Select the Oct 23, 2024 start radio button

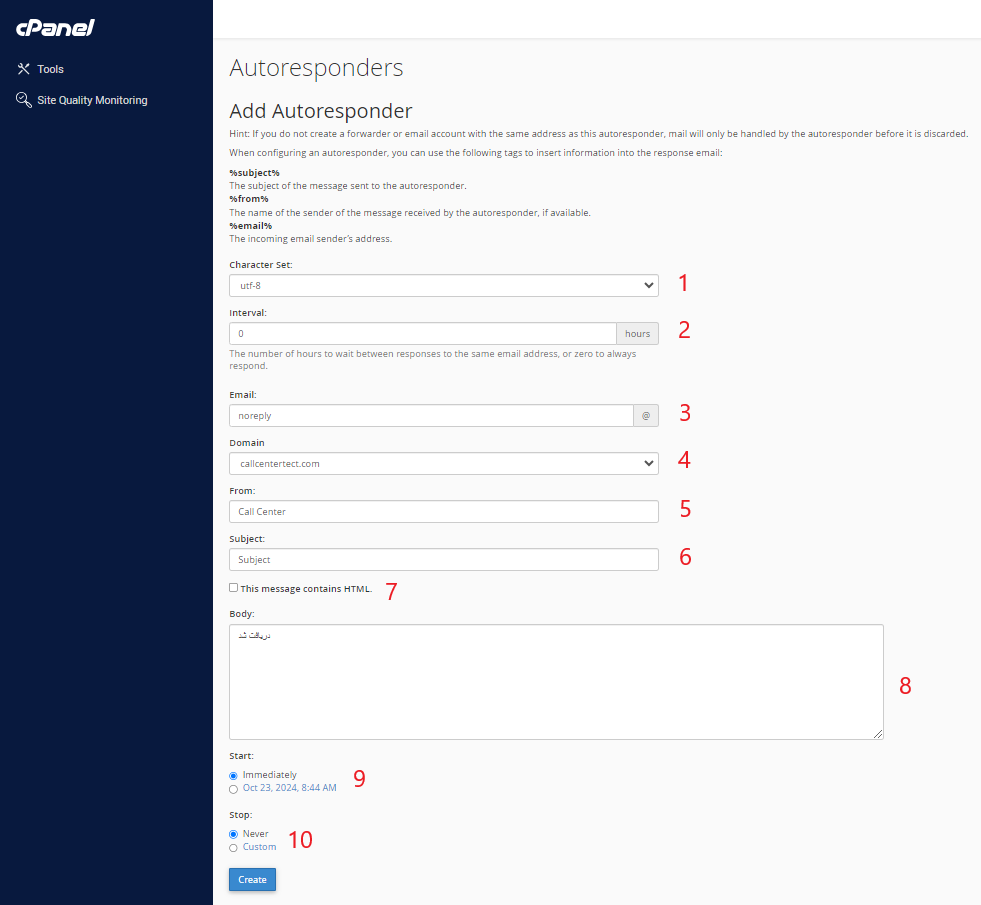tap(234, 789)
